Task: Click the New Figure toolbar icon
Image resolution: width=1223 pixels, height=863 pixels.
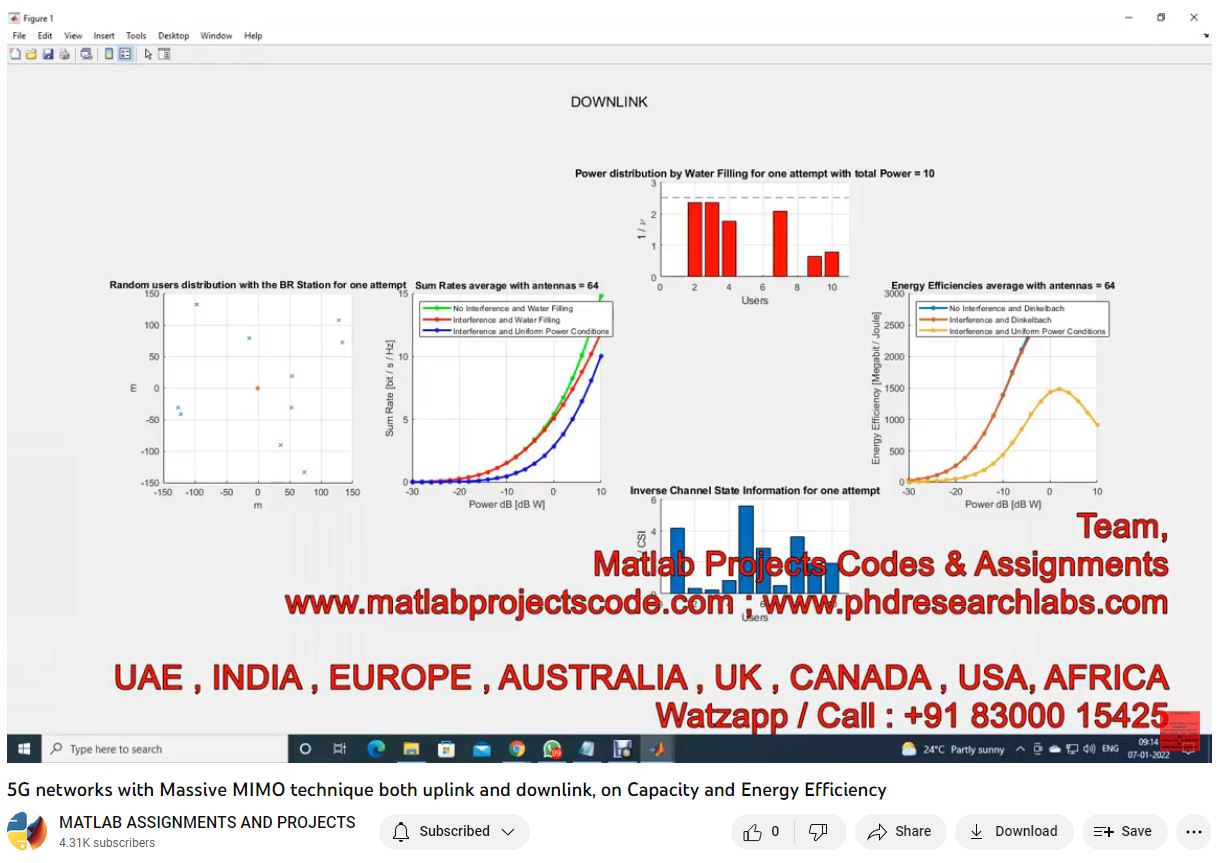Action: point(15,54)
